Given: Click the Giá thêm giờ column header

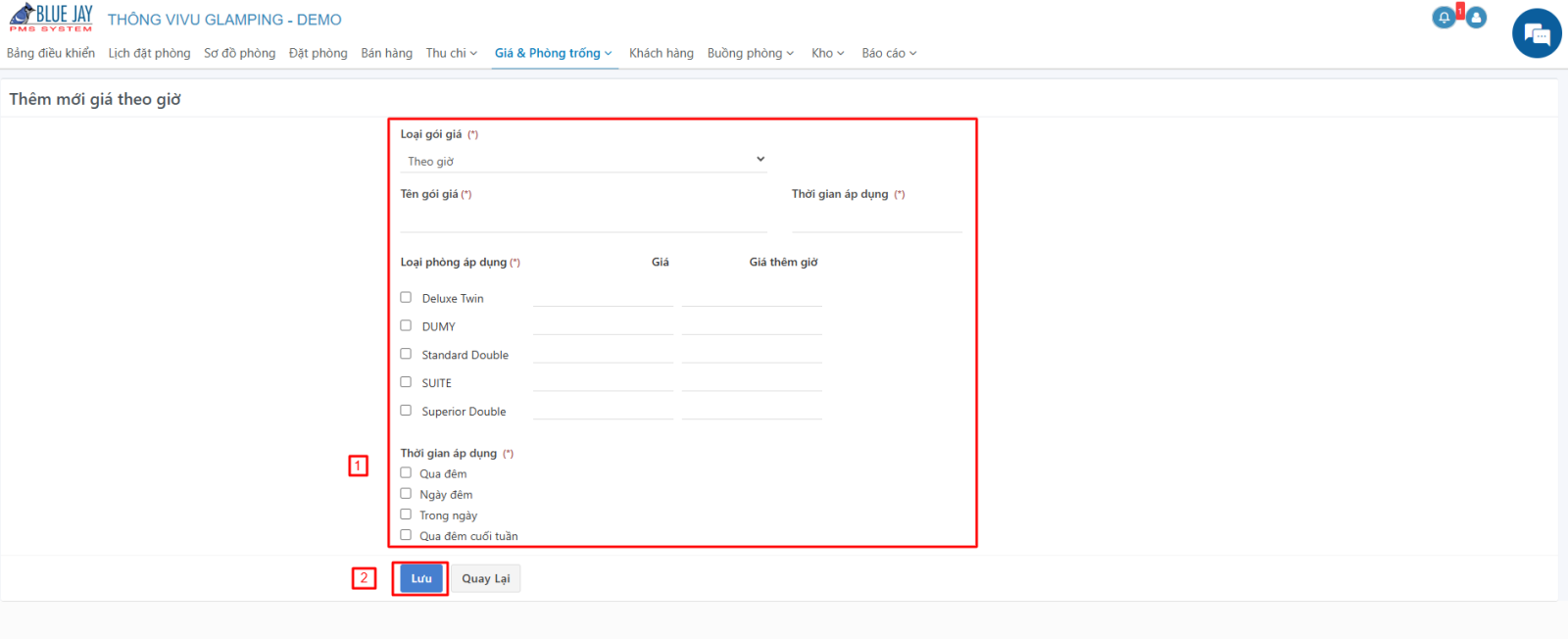Looking at the screenshot, I should click(x=783, y=262).
